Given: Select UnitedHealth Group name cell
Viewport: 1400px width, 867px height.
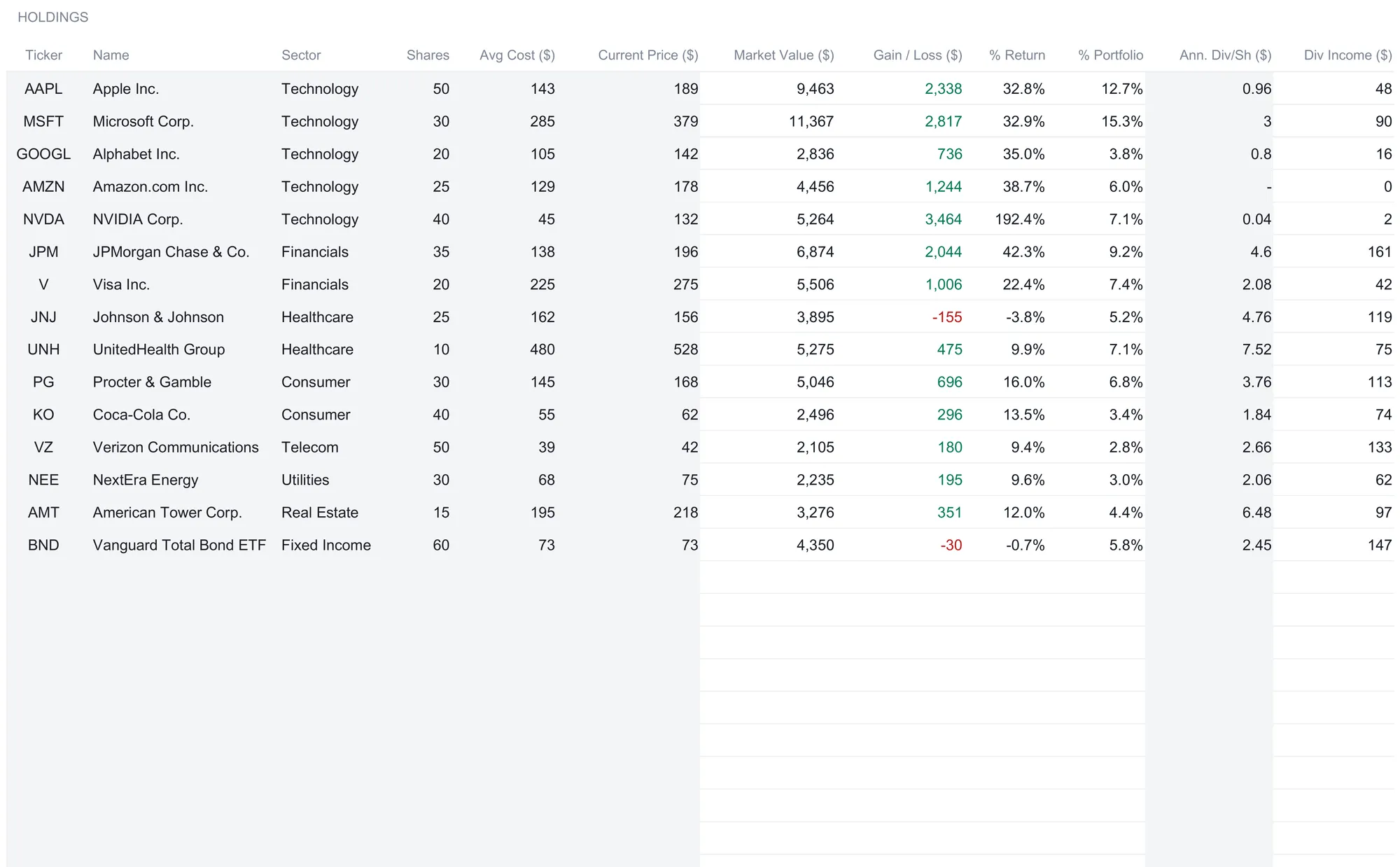Looking at the screenshot, I should pyautogui.click(x=159, y=349).
